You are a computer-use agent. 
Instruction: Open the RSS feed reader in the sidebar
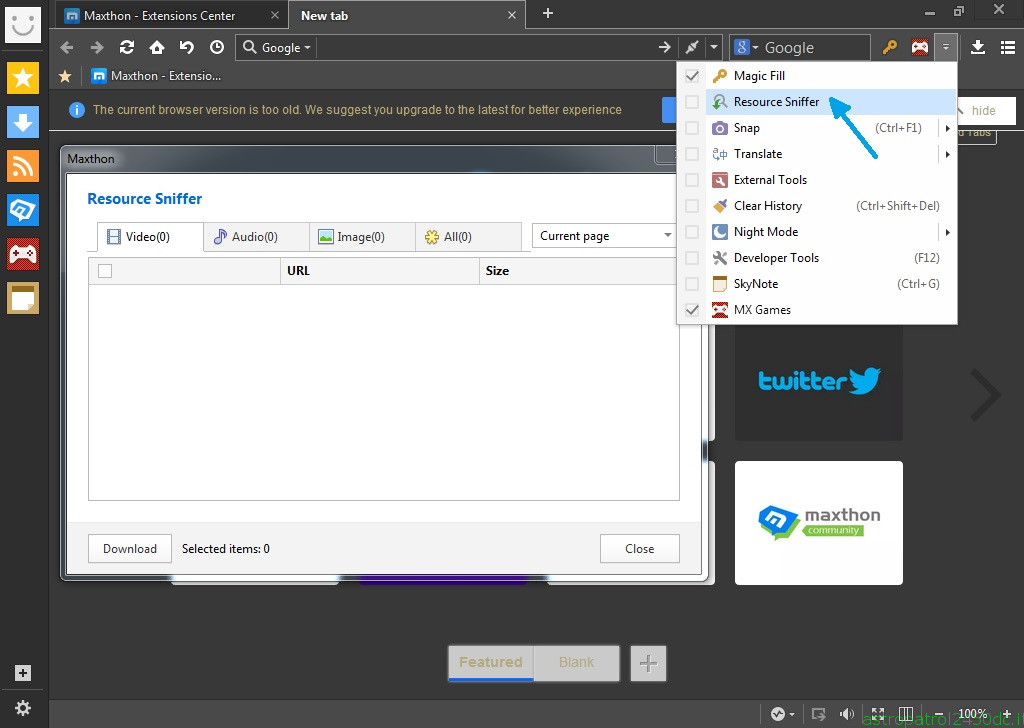point(23,166)
